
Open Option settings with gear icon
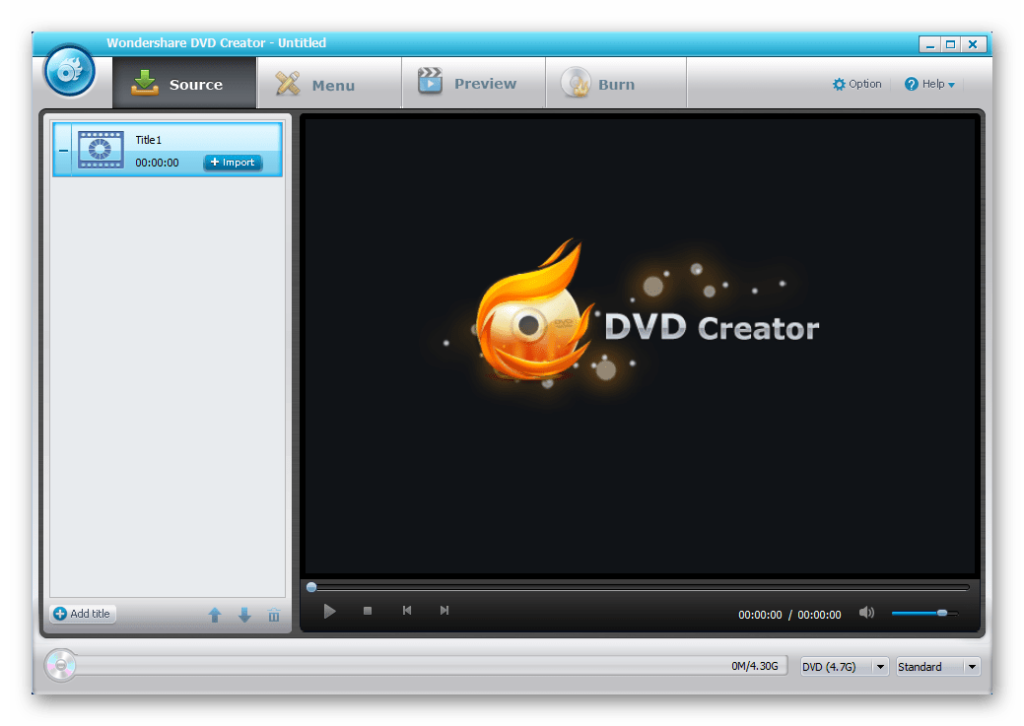857,84
